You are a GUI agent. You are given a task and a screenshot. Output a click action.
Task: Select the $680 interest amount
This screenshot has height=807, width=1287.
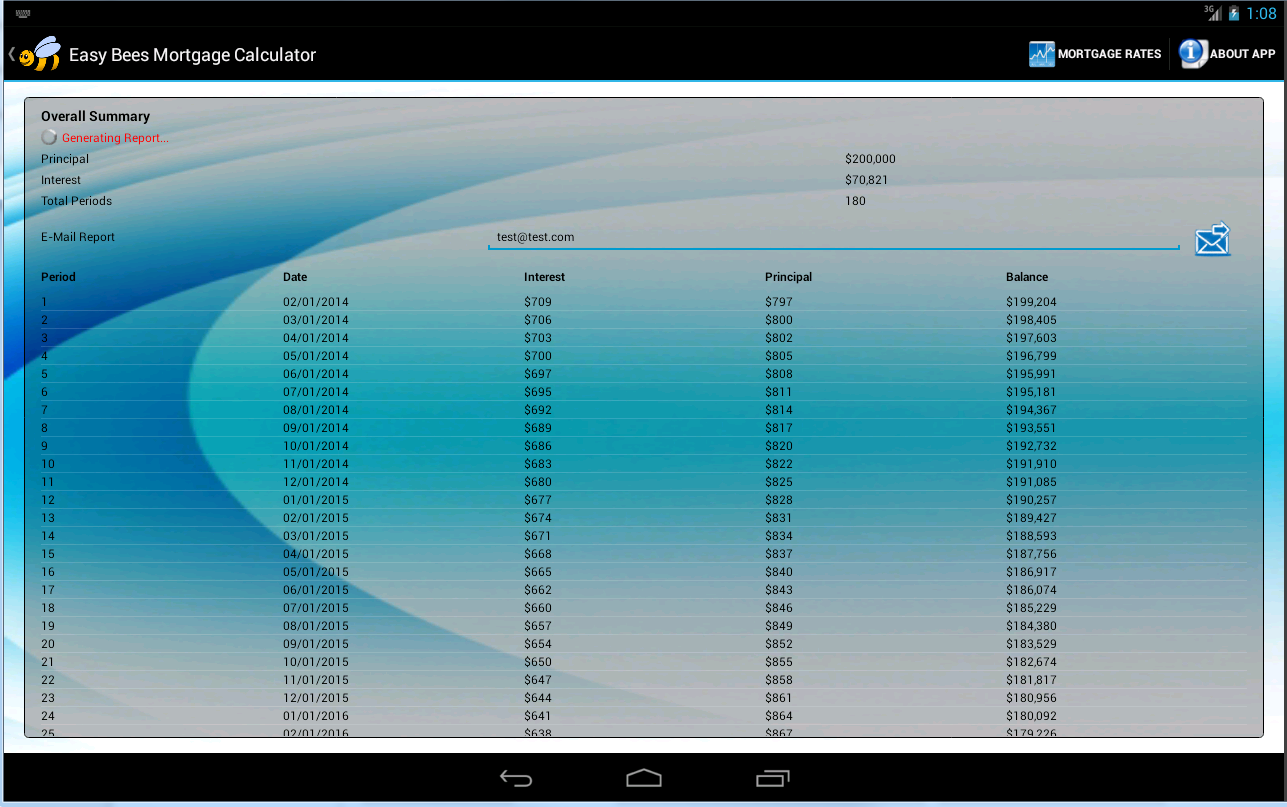click(x=538, y=482)
